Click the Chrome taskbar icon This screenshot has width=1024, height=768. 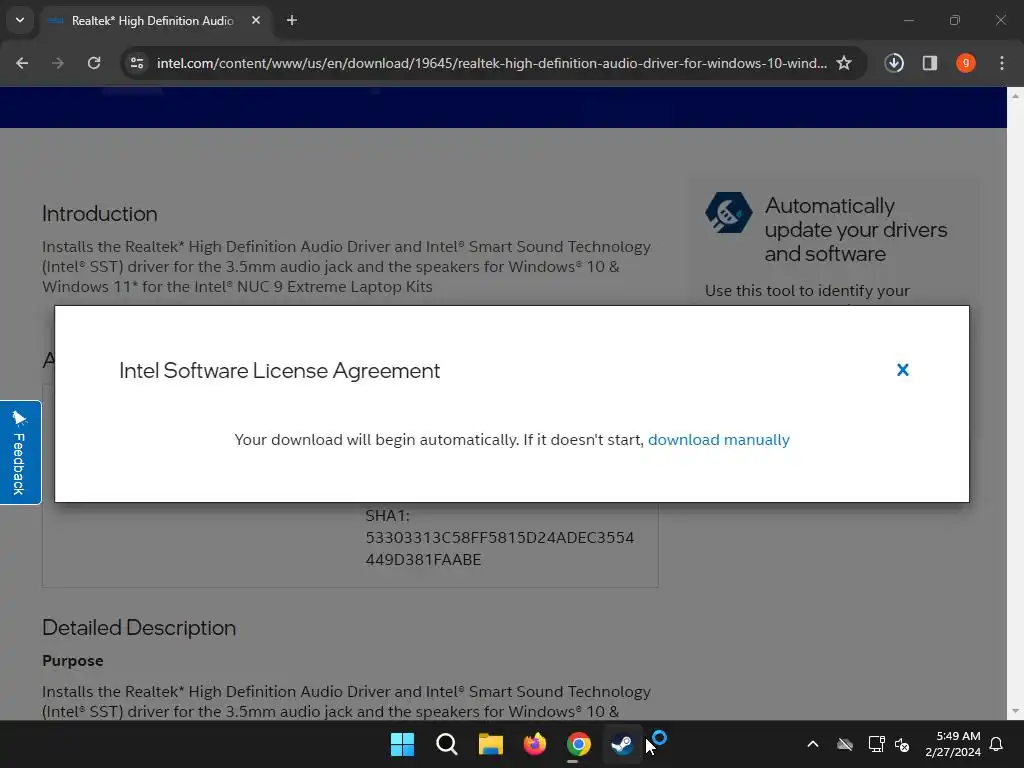579,744
